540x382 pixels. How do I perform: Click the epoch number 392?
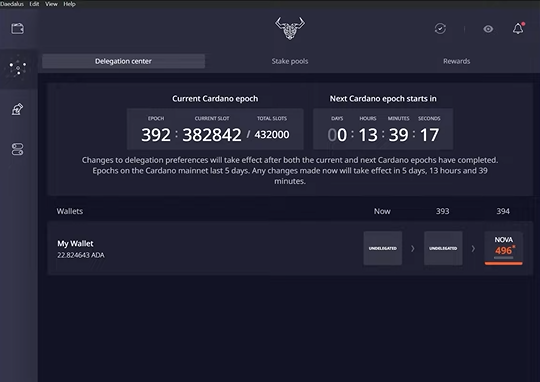156,135
